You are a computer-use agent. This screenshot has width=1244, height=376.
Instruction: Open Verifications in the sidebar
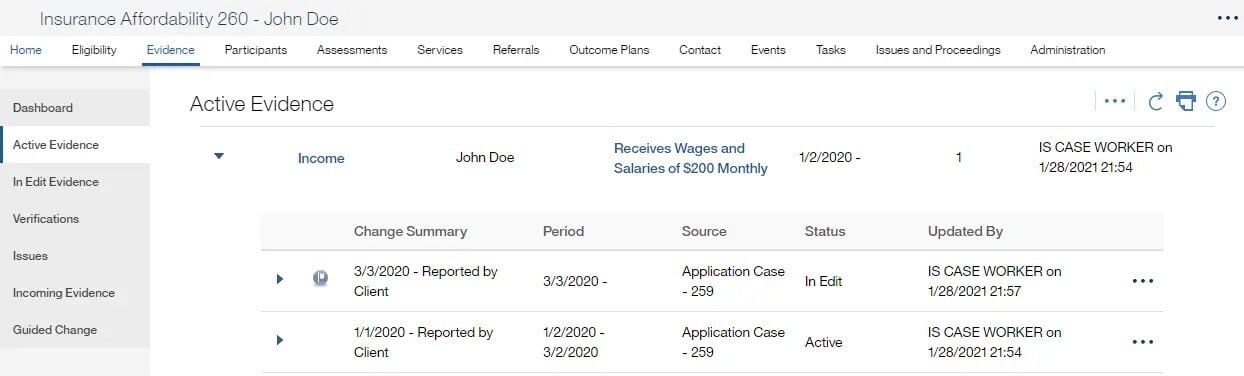(75, 219)
